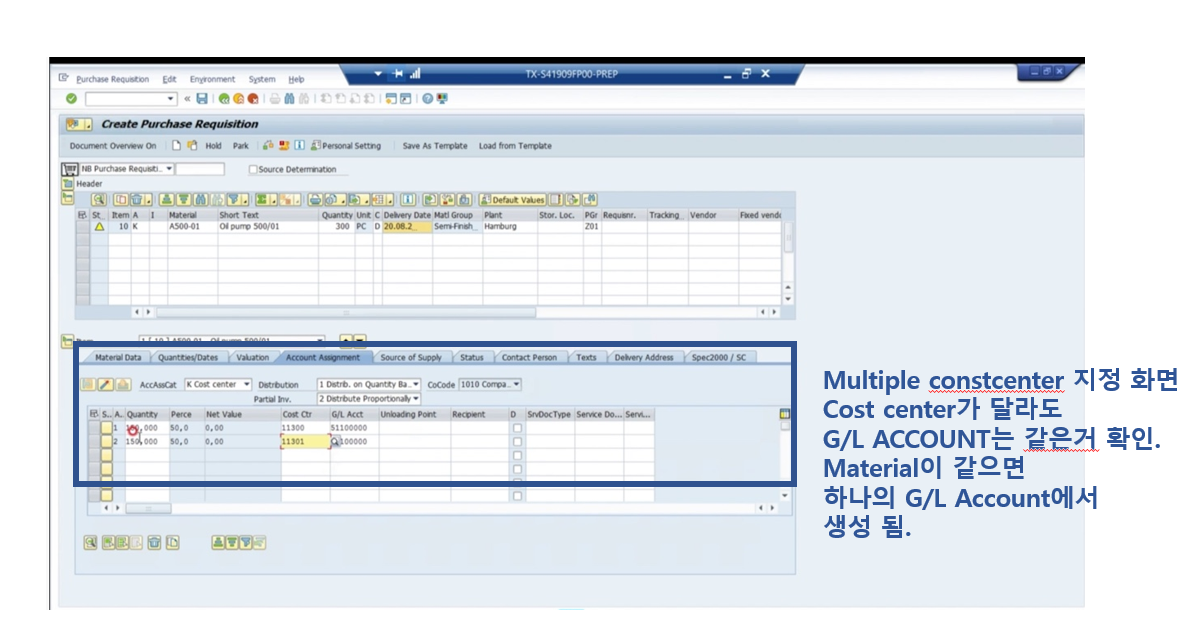Open the Edit menu
The image size is (1197, 622).
(169, 79)
